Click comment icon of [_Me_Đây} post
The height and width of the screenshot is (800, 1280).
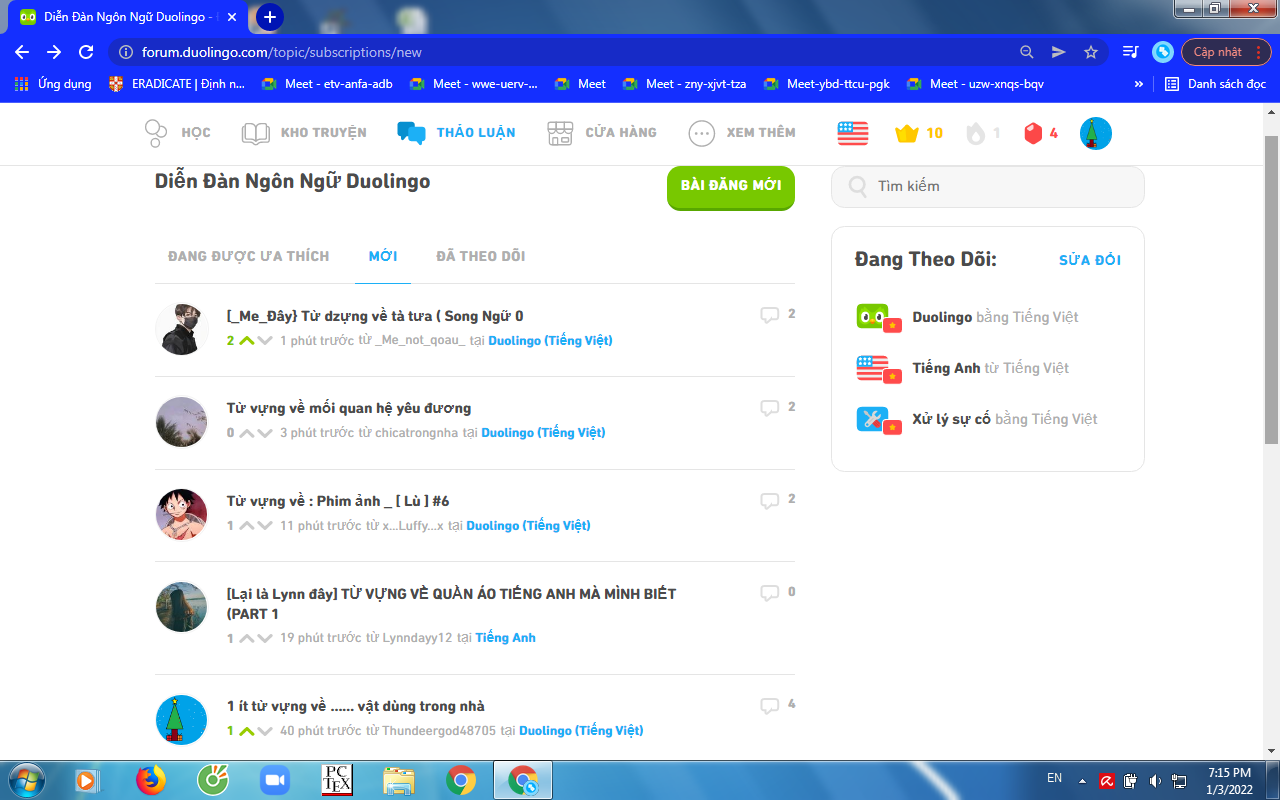click(769, 315)
